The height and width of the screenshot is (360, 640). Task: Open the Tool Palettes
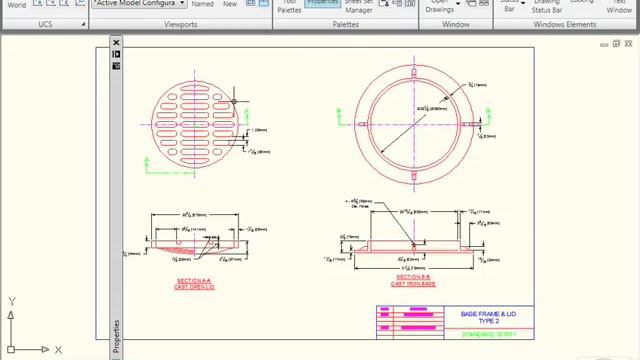click(289, 7)
